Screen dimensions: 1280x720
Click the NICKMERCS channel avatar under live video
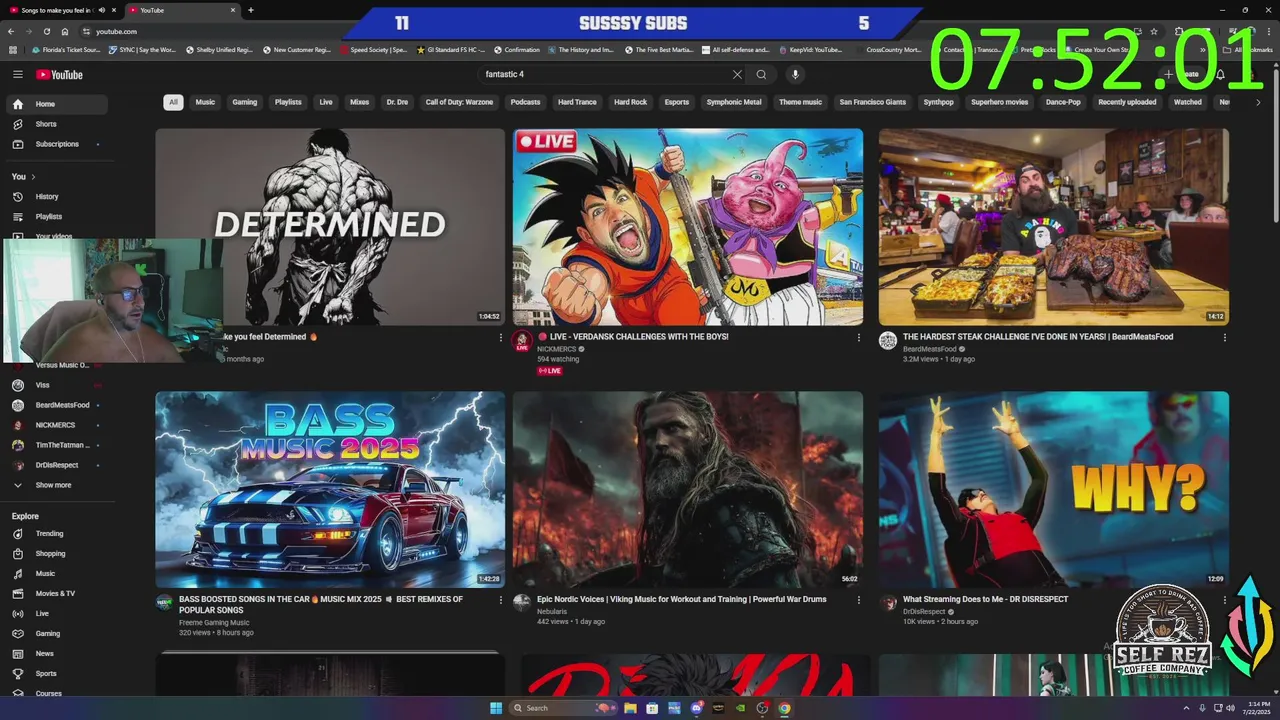pyautogui.click(x=521, y=341)
